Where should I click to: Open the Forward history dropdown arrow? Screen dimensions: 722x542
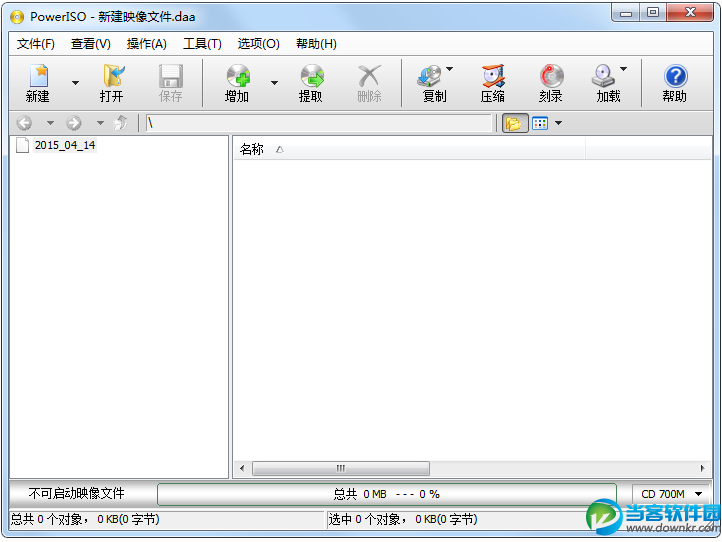100,123
